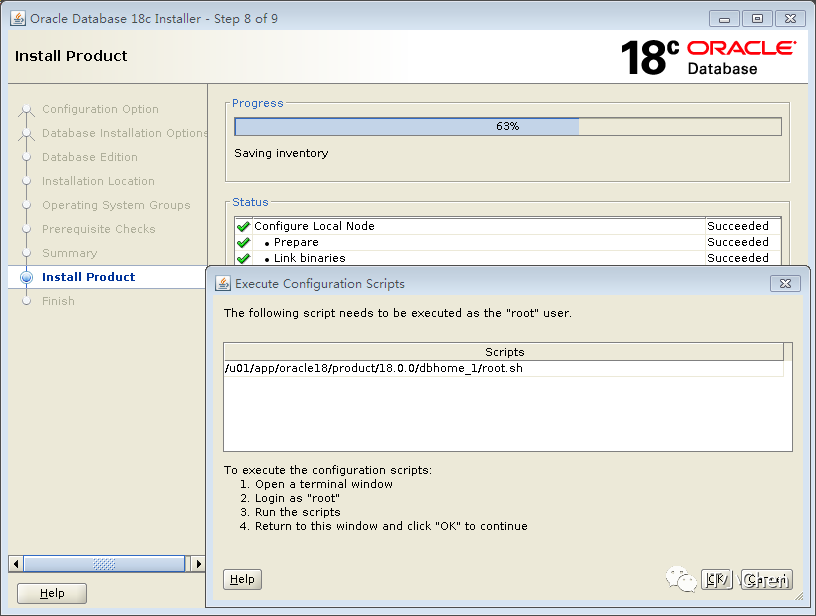Select the root.sh script path row

pos(504,368)
